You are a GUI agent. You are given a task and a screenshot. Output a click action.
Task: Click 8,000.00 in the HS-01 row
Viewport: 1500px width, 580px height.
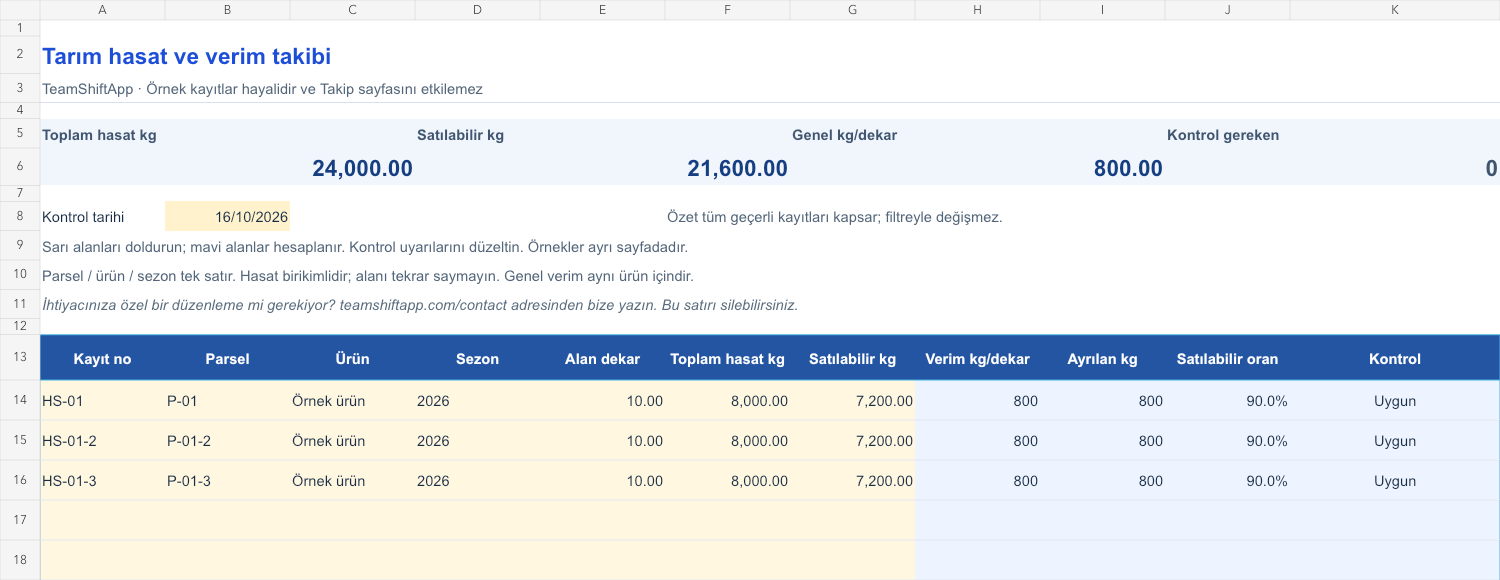(727, 401)
